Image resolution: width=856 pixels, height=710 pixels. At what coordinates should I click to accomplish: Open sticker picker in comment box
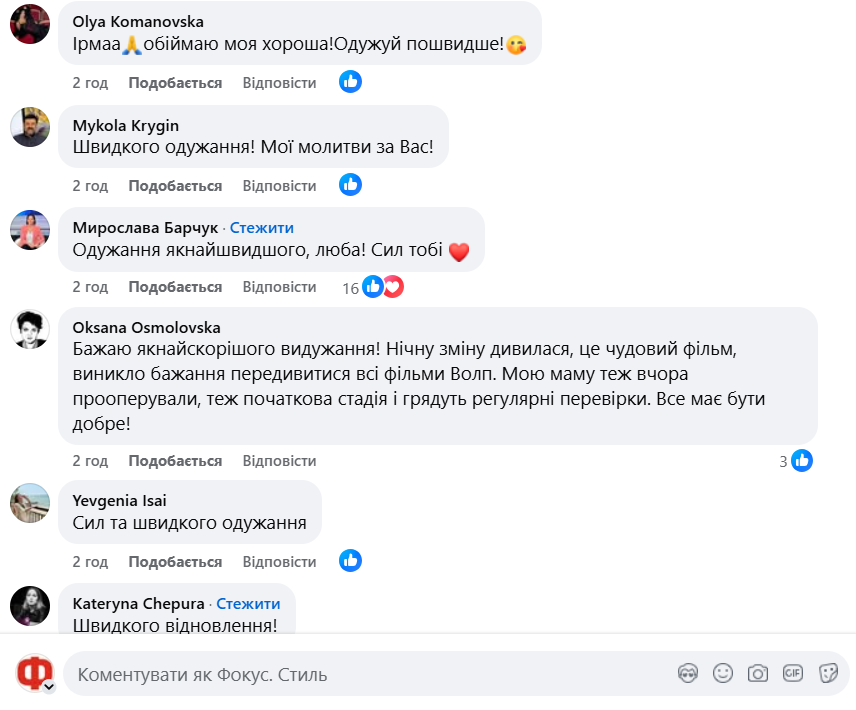coord(828,673)
